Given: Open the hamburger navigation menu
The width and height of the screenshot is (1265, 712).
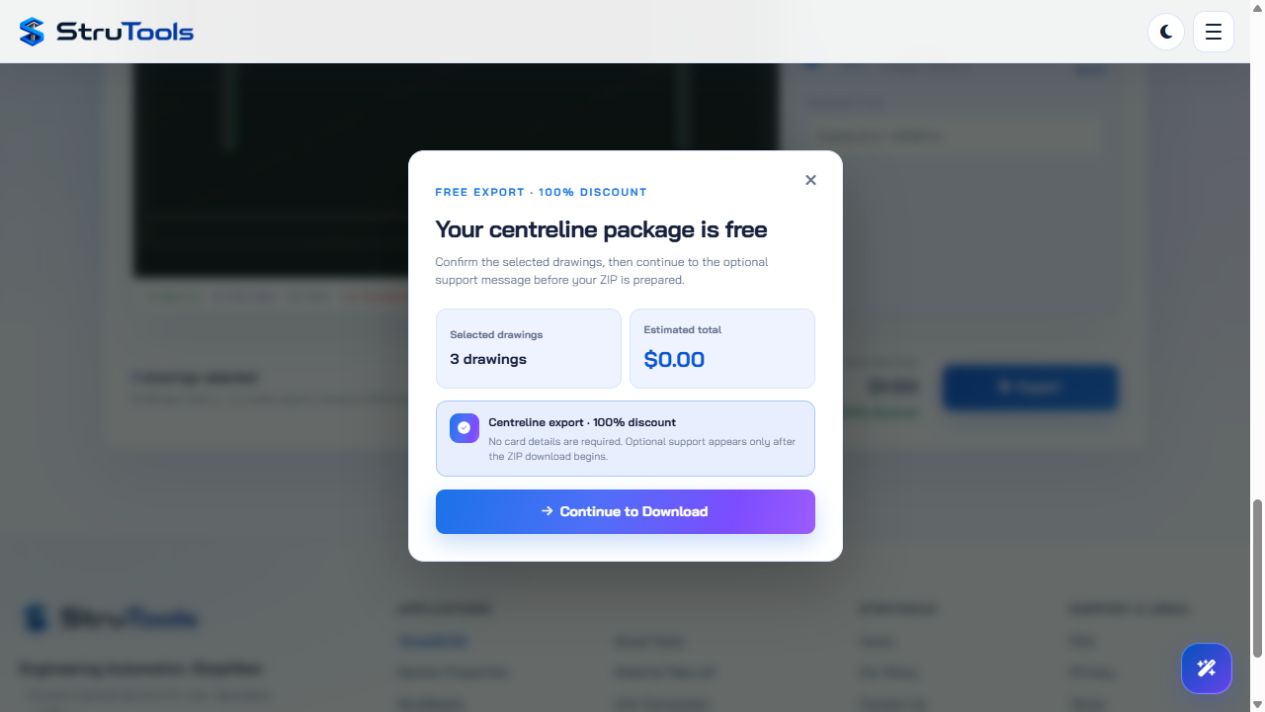Looking at the screenshot, I should 1213,32.
